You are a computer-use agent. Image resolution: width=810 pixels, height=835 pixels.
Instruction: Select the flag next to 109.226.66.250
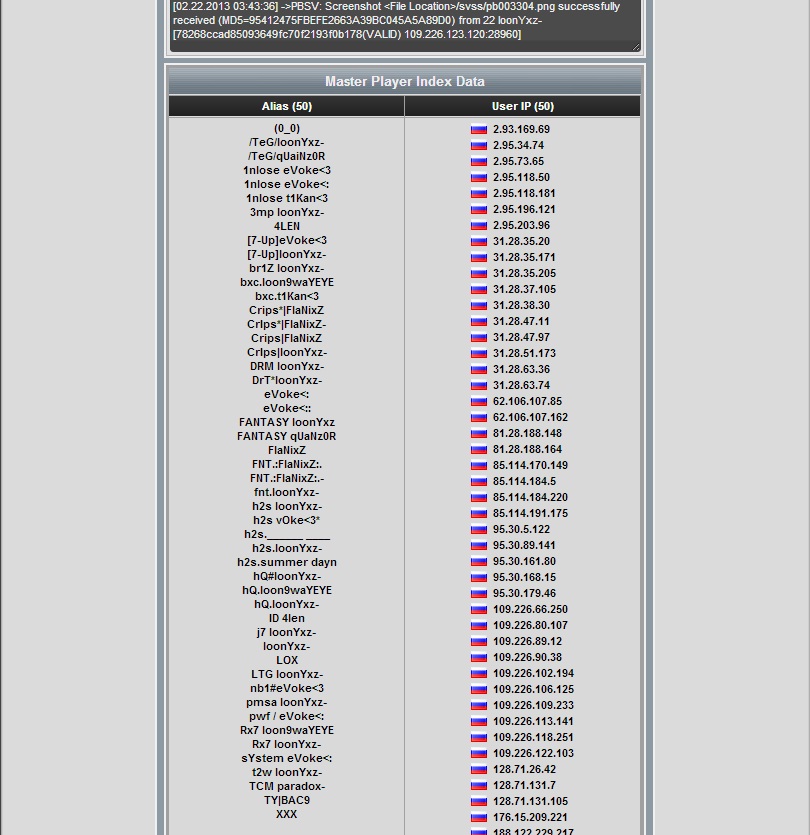(479, 609)
